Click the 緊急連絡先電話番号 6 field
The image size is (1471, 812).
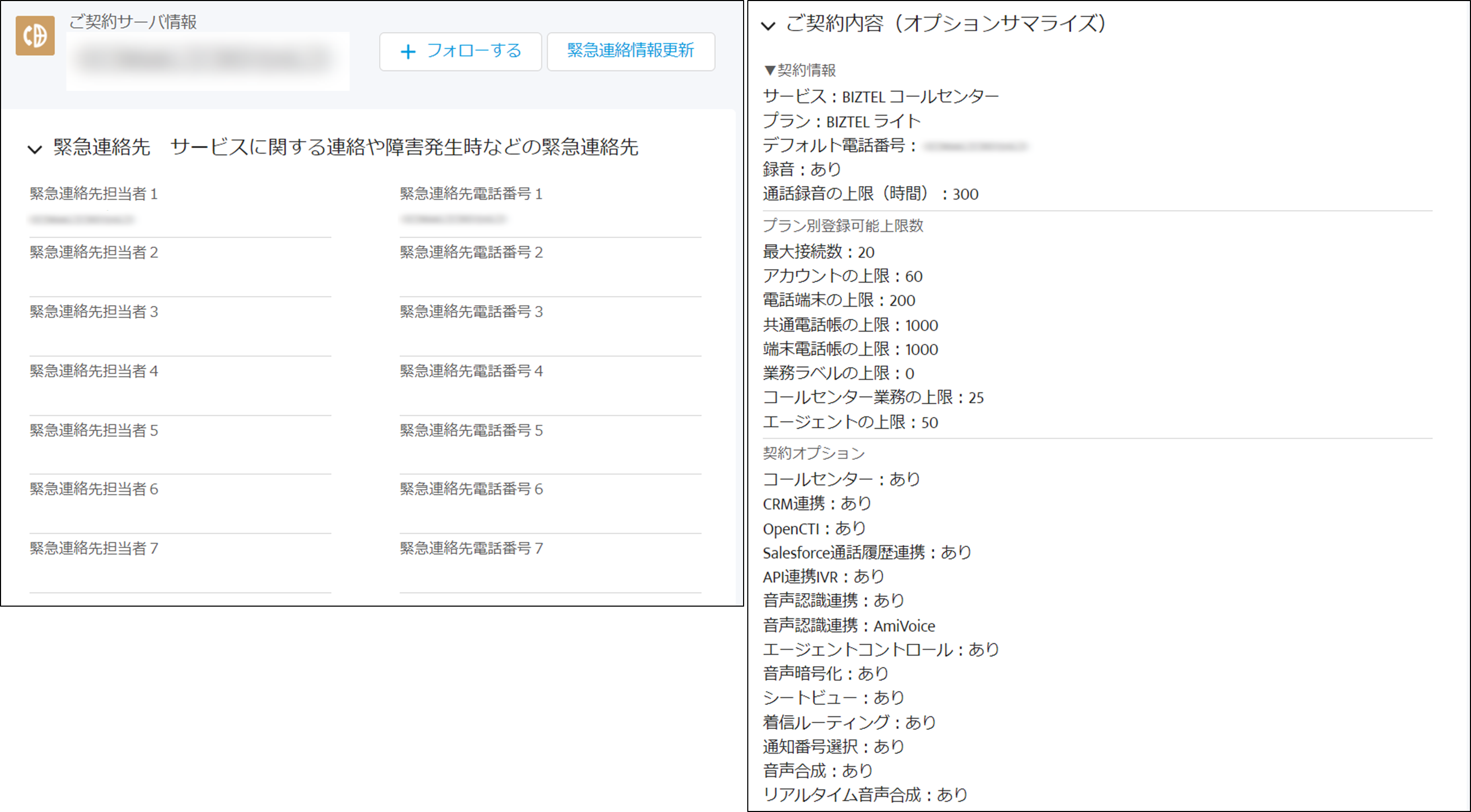[550, 505]
